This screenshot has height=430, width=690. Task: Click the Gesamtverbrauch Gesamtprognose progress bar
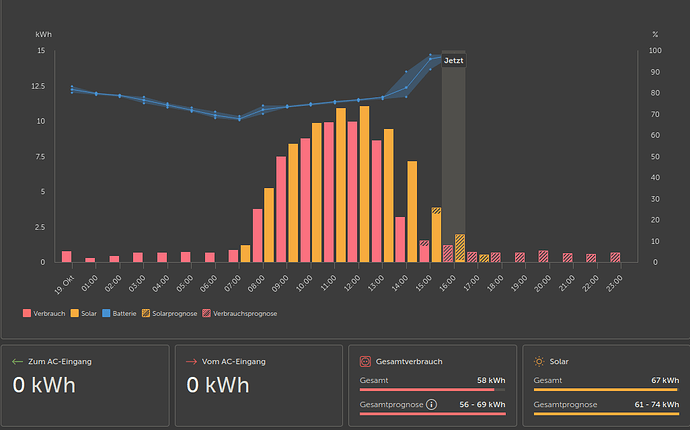[x=433, y=414]
